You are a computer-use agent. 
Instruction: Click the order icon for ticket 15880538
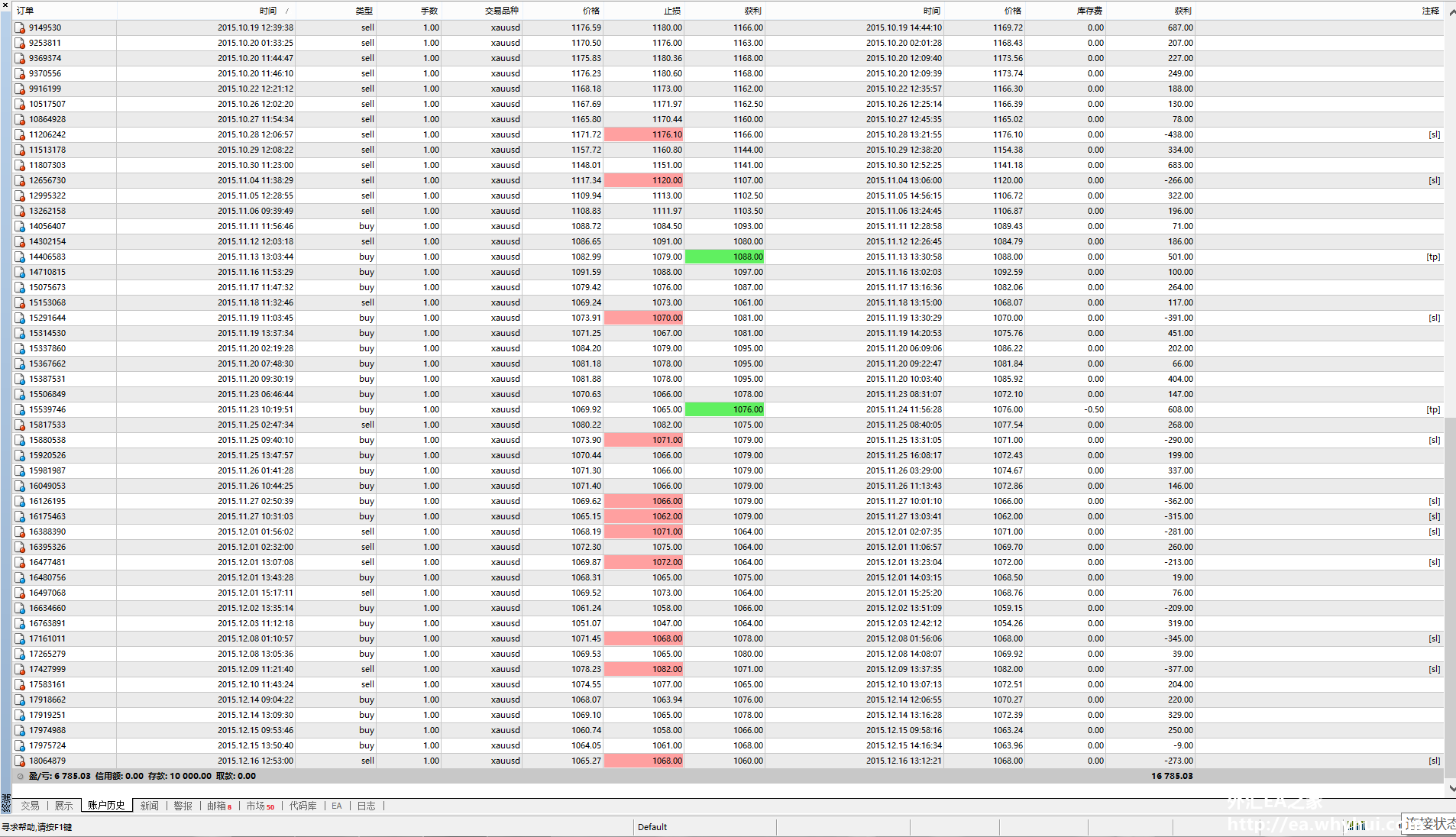[20, 440]
